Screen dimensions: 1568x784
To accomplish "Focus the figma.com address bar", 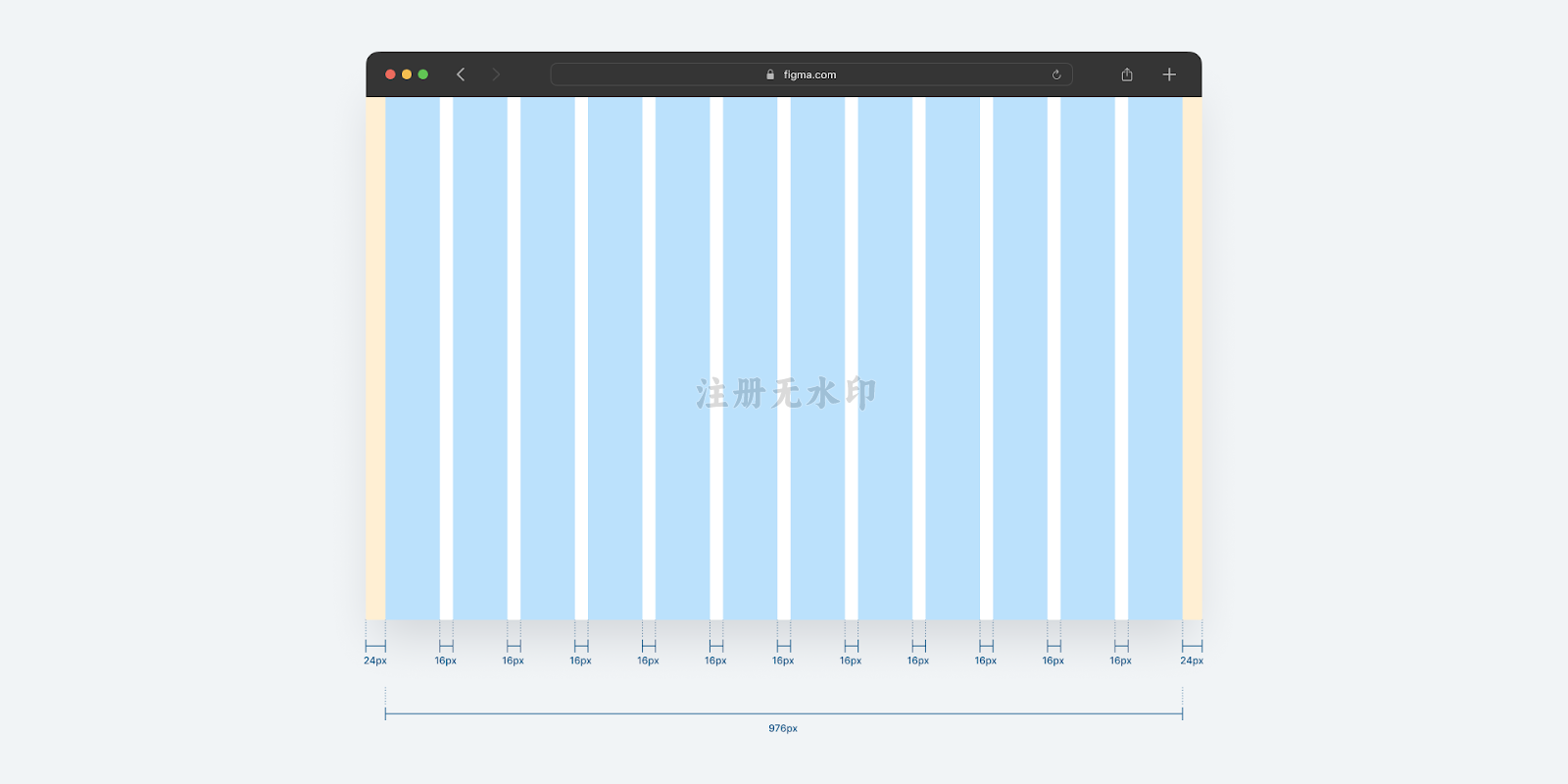I will tap(811, 74).
